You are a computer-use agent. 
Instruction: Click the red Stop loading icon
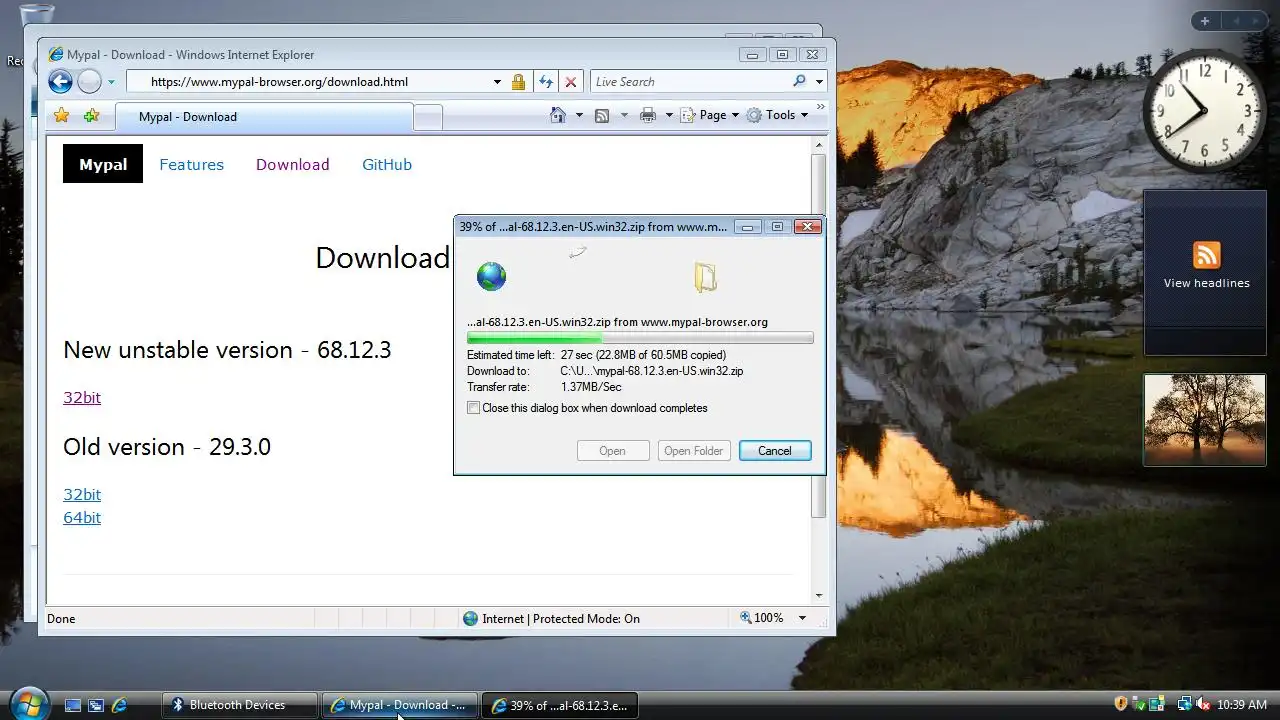571,82
